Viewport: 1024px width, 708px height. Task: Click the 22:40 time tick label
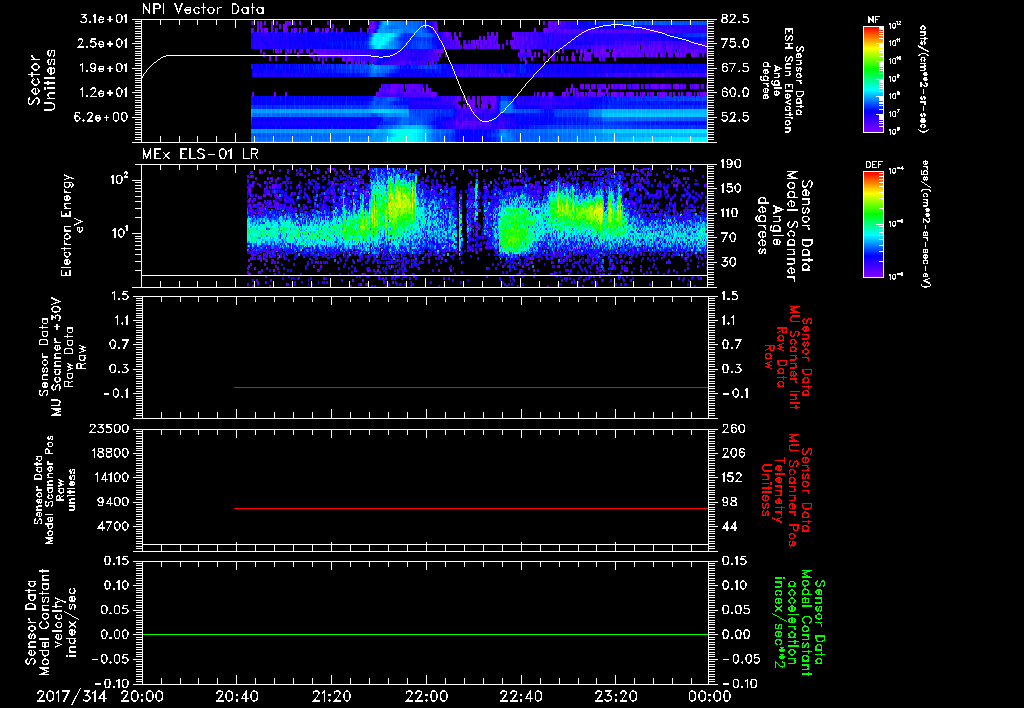(520, 696)
